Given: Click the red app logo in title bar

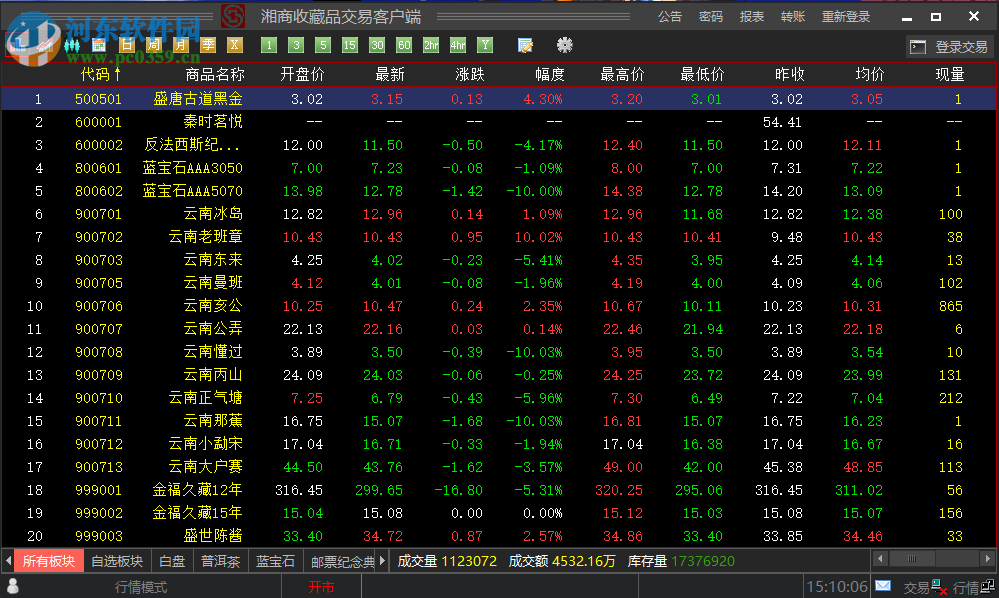Looking at the screenshot, I should click(233, 16).
